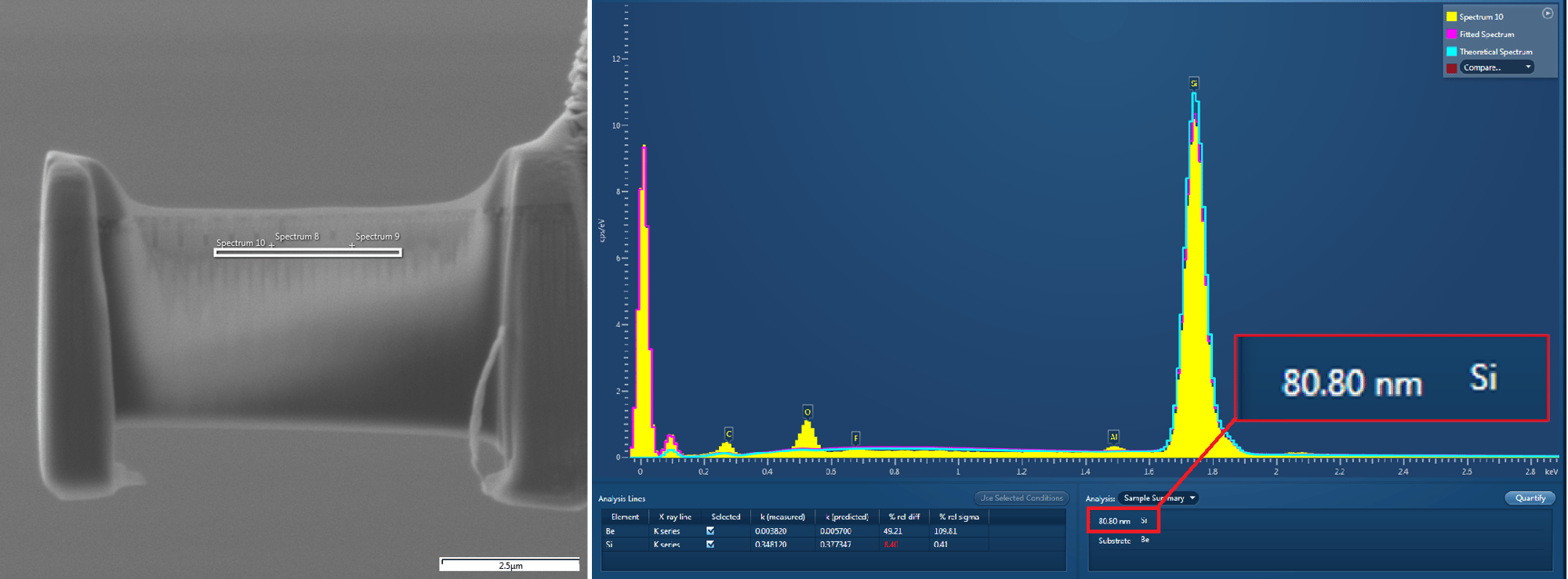The image size is (1568, 579).
Task: Click the % rel sigma column header
Action: pyautogui.click(x=959, y=517)
